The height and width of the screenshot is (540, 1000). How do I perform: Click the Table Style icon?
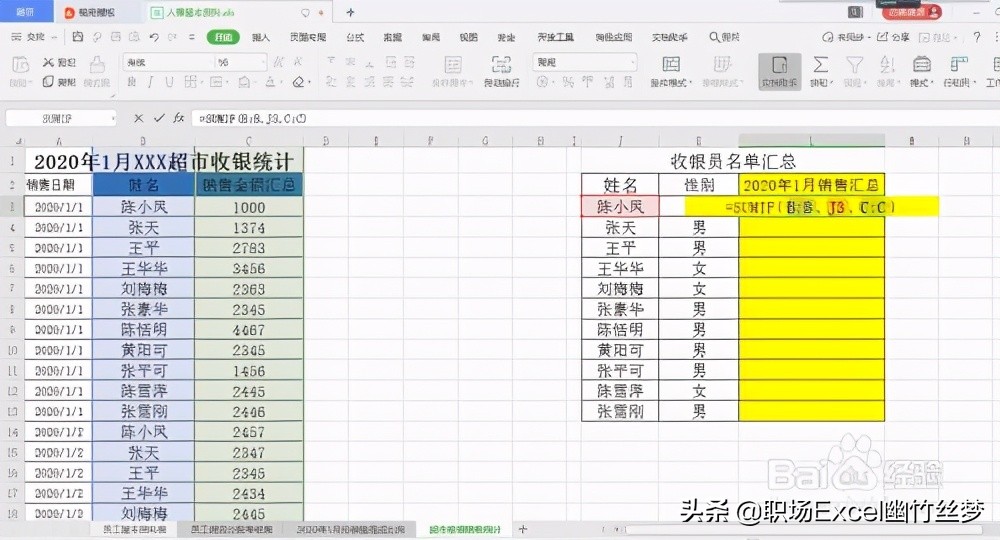[721, 65]
